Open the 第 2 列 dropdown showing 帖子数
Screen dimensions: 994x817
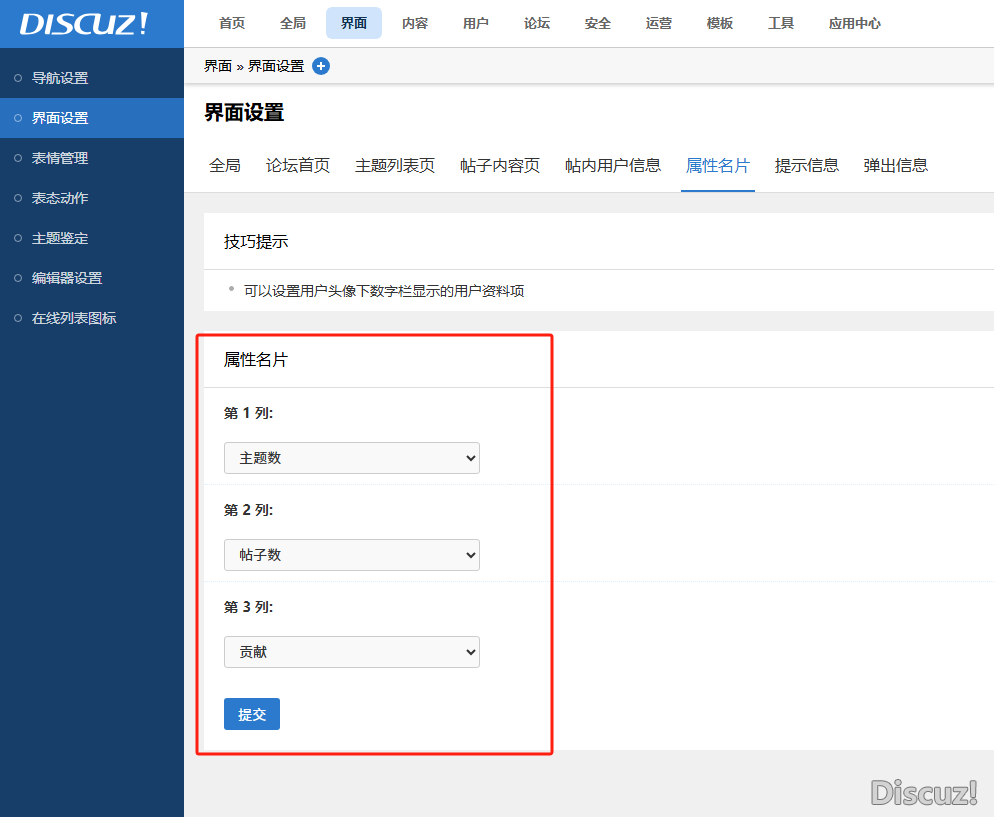point(351,555)
